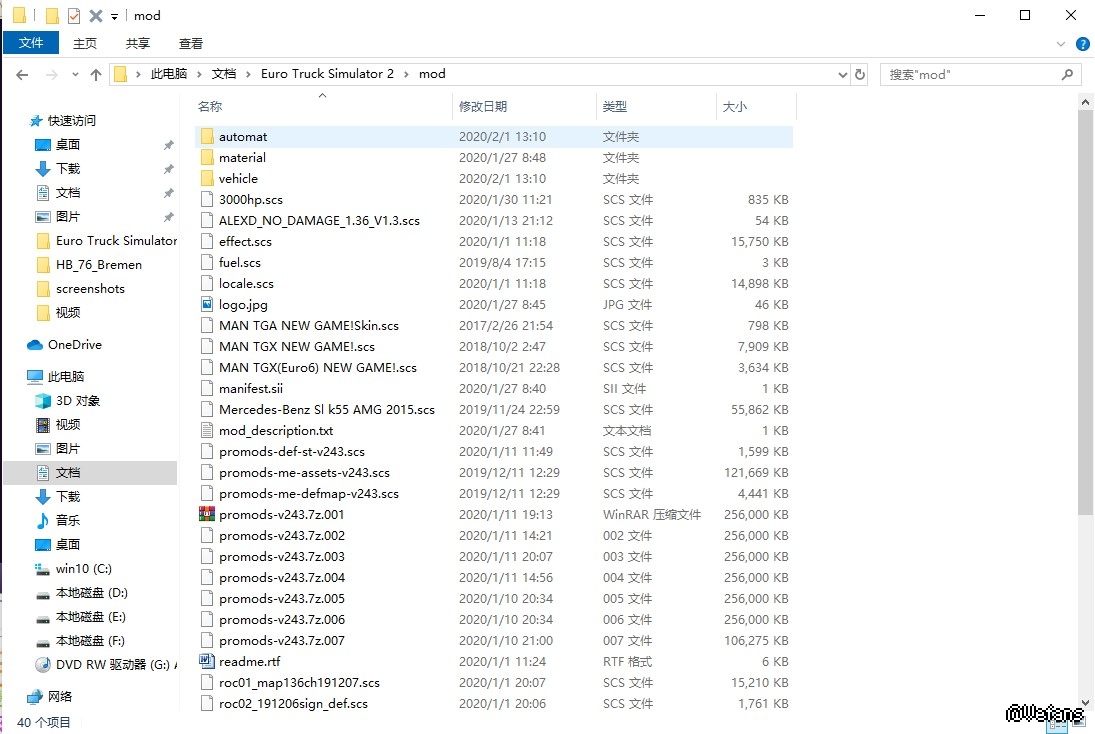Switch to the 查看 ribbon tab
Viewport: 1095px width, 734px height.
point(190,43)
